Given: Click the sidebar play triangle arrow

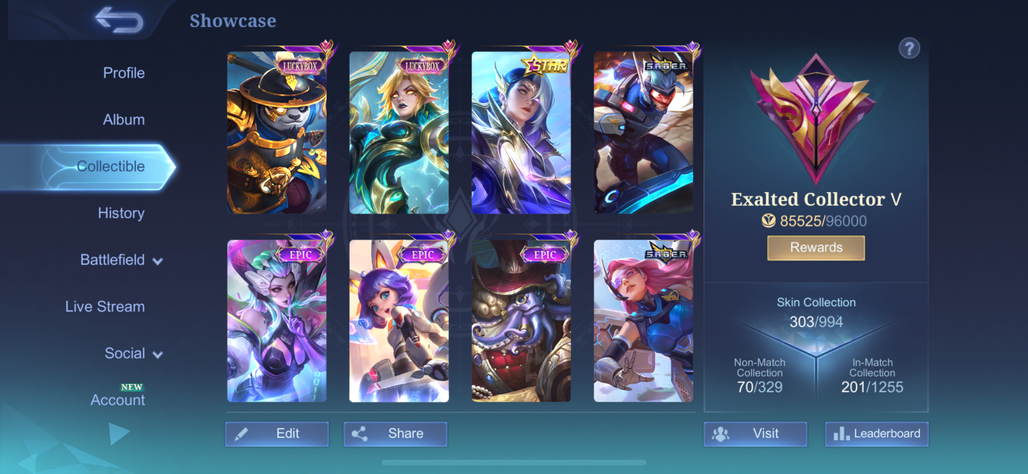Looking at the screenshot, I should (119, 433).
